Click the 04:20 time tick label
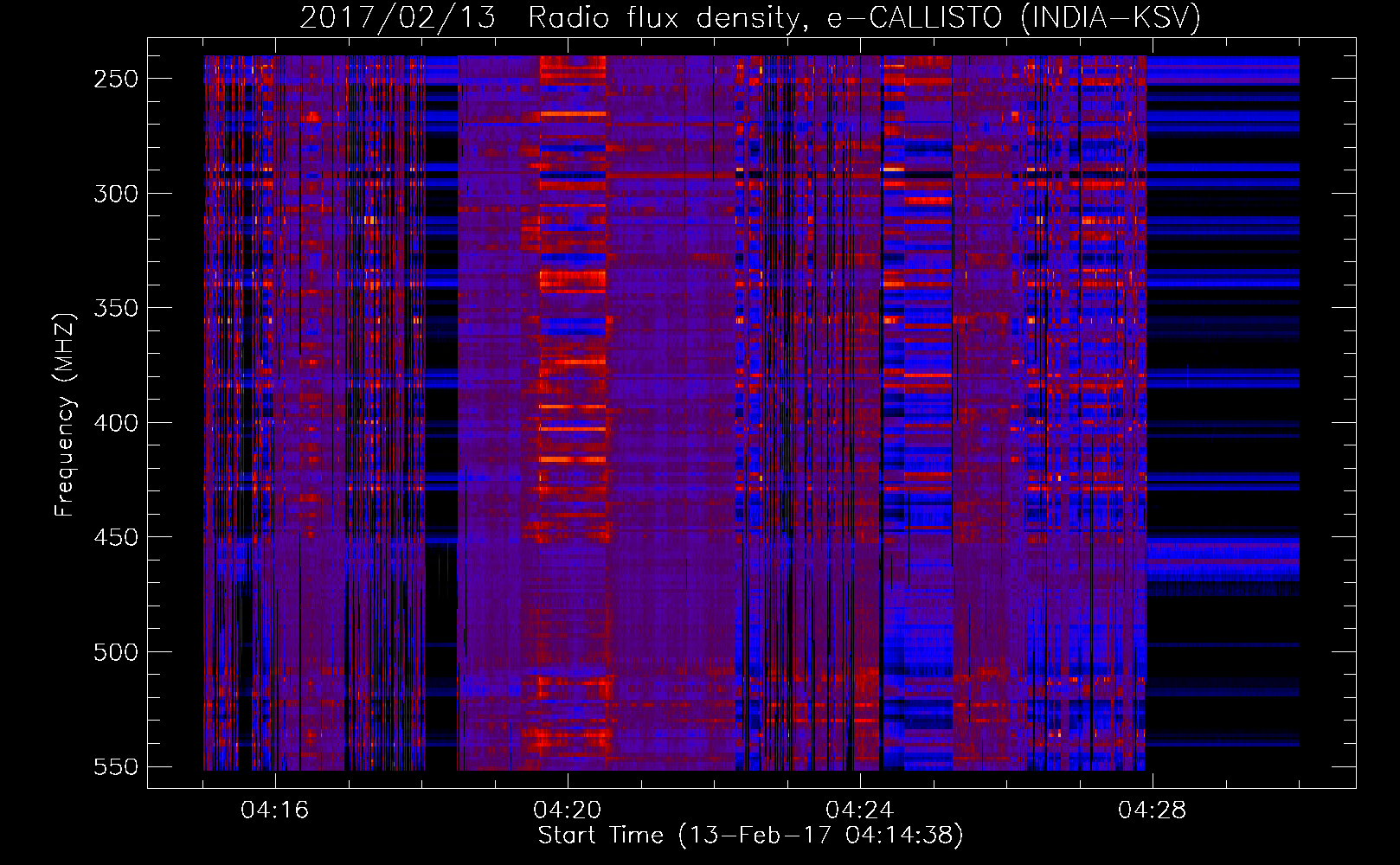 [568, 810]
